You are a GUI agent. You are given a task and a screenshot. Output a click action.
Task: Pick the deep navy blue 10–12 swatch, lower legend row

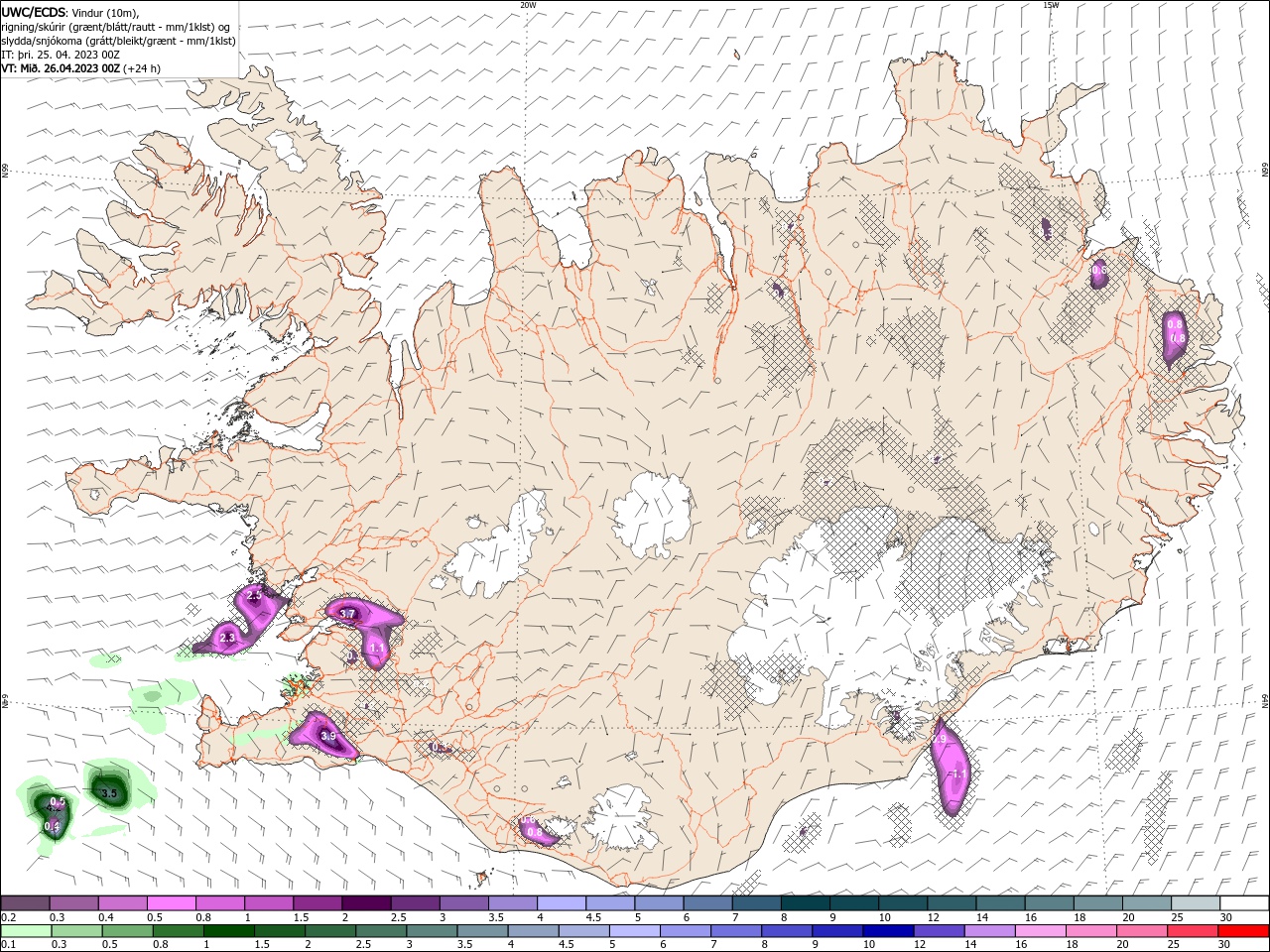point(888,931)
